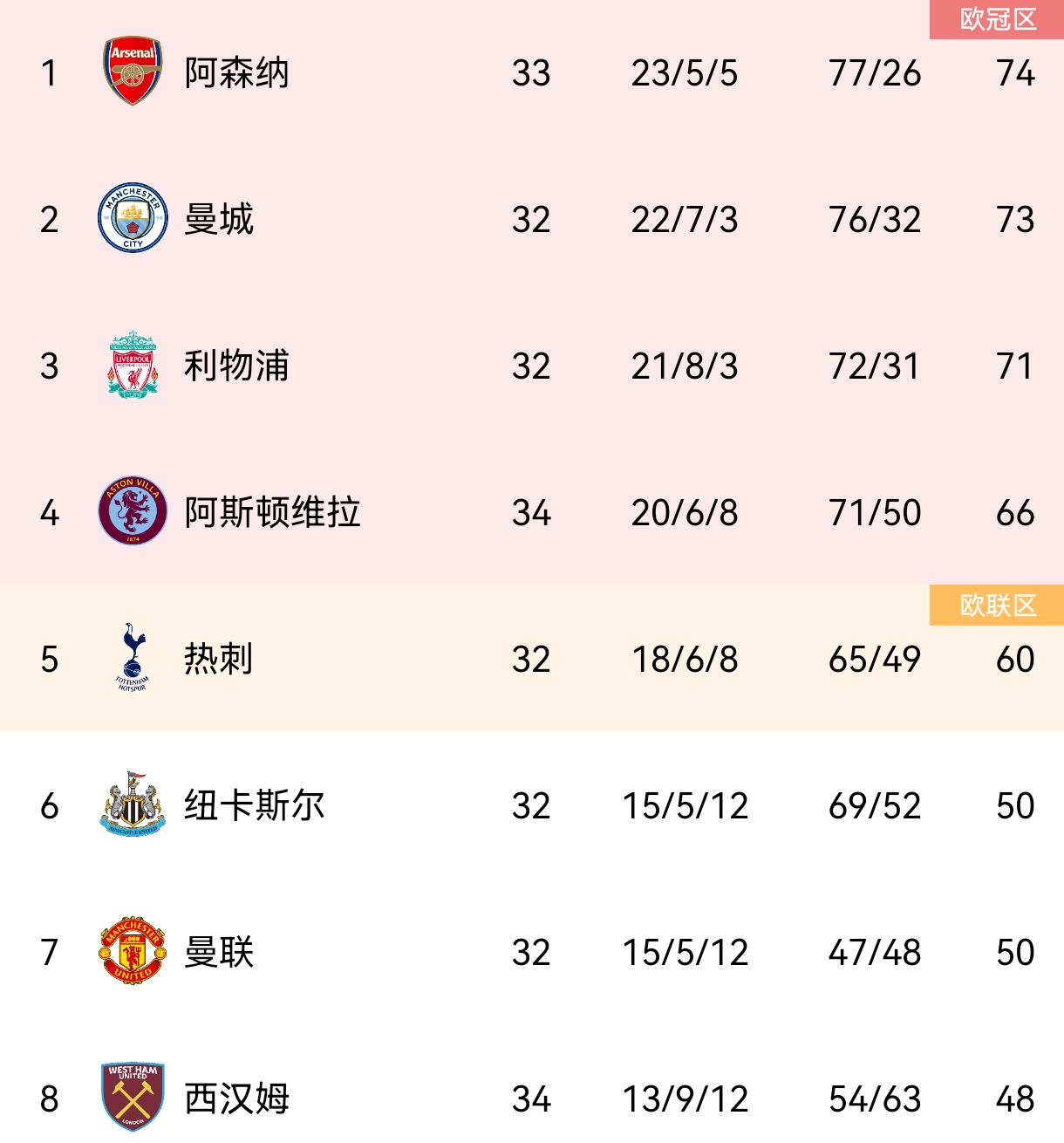Image resolution: width=1064 pixels, height=1143 pixels.
Task: Select the West Ham United crest
Action: click(133, 1098)
